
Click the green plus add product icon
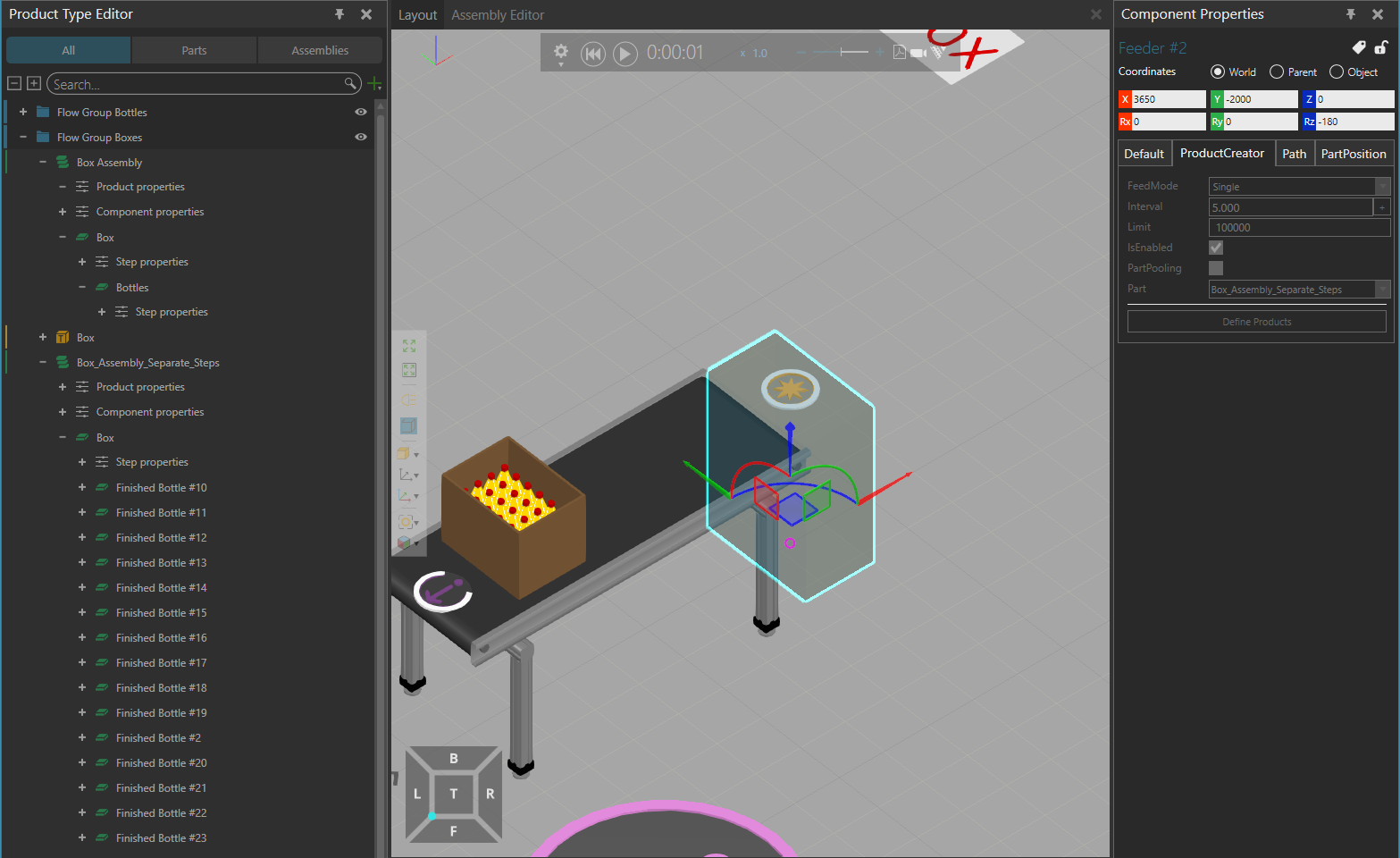374,84
